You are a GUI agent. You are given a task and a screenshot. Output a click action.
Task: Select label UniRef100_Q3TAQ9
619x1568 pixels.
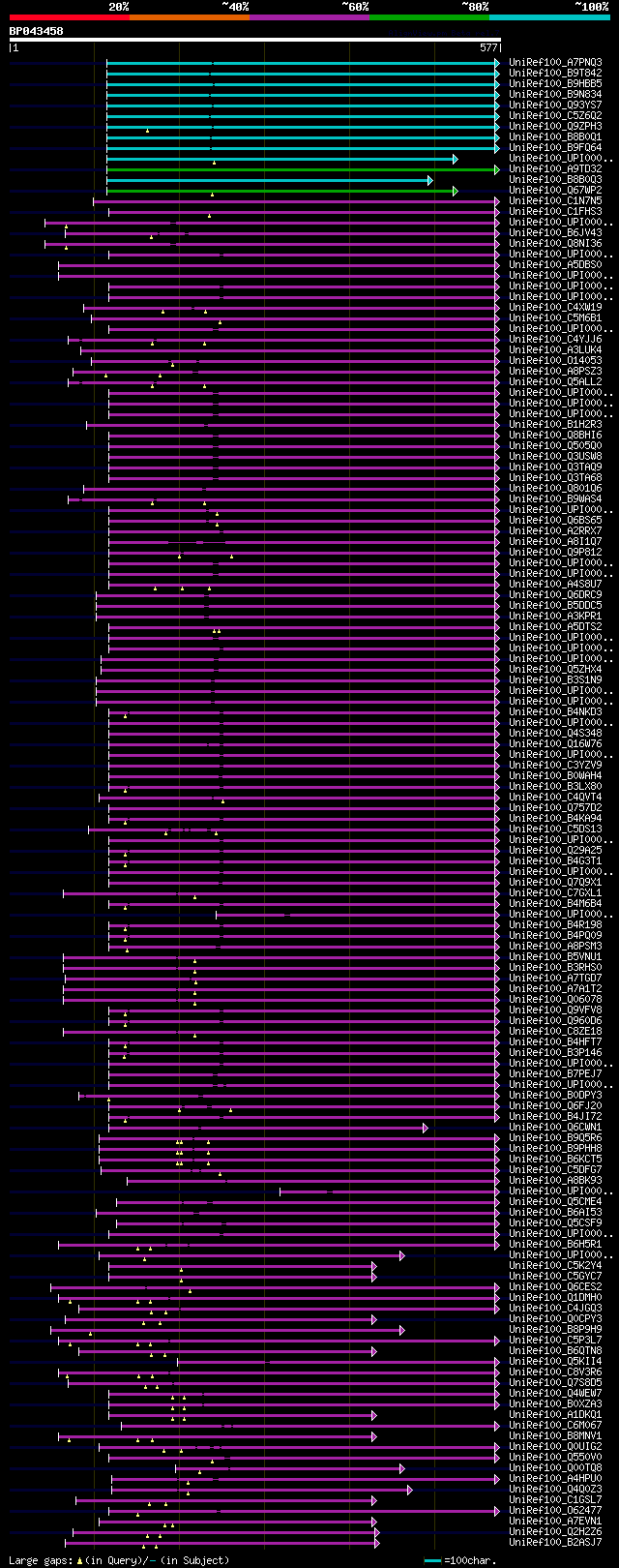555,467
